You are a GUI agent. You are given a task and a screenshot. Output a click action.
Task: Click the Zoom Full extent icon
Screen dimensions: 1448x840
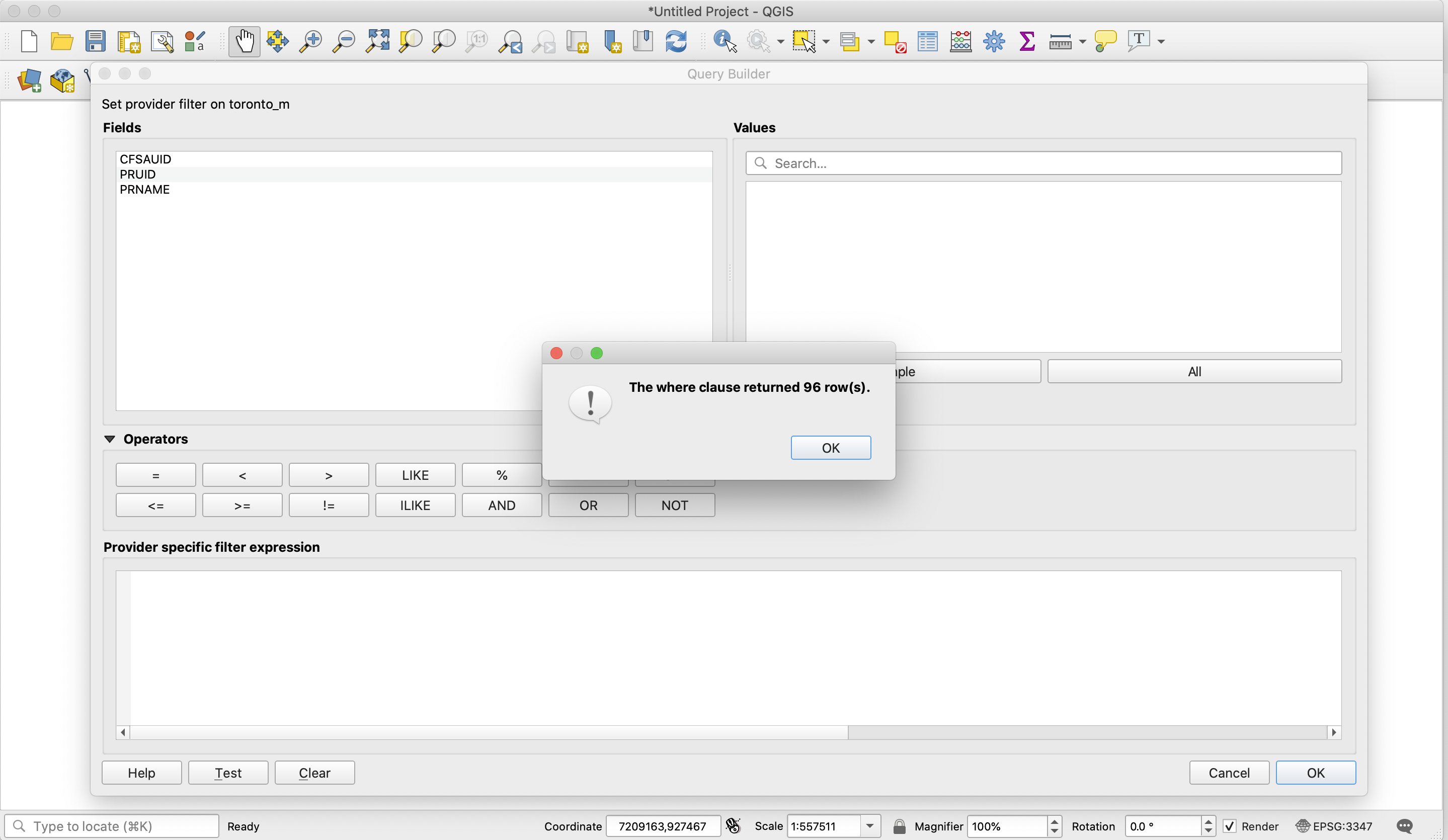tap(377, 41)
